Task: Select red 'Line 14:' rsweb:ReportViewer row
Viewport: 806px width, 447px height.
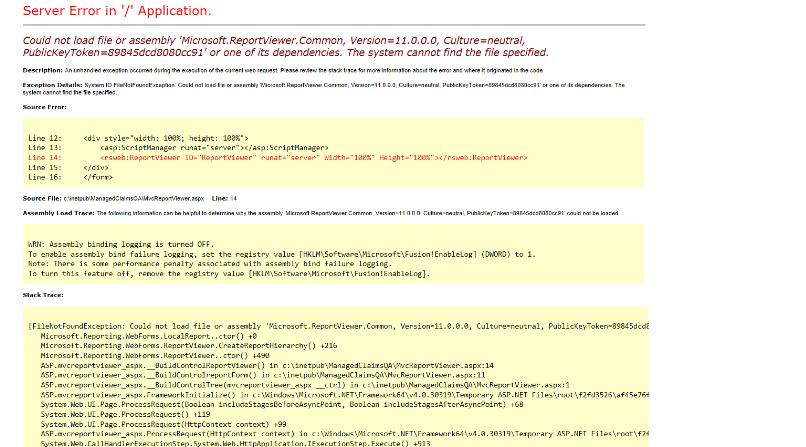Action: [x=278, y=158]
